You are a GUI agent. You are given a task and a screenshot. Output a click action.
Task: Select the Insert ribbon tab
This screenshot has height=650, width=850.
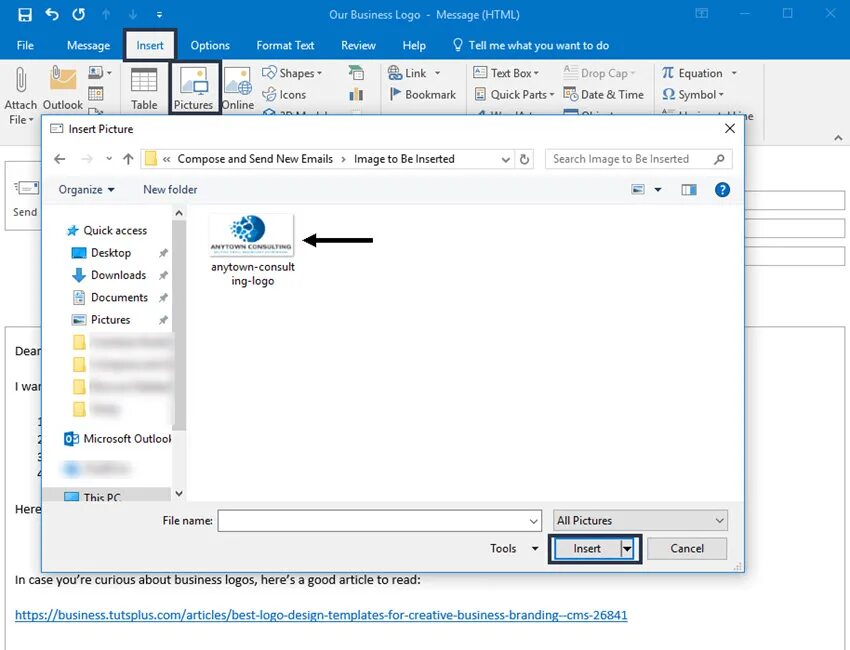tap(150, 46)
